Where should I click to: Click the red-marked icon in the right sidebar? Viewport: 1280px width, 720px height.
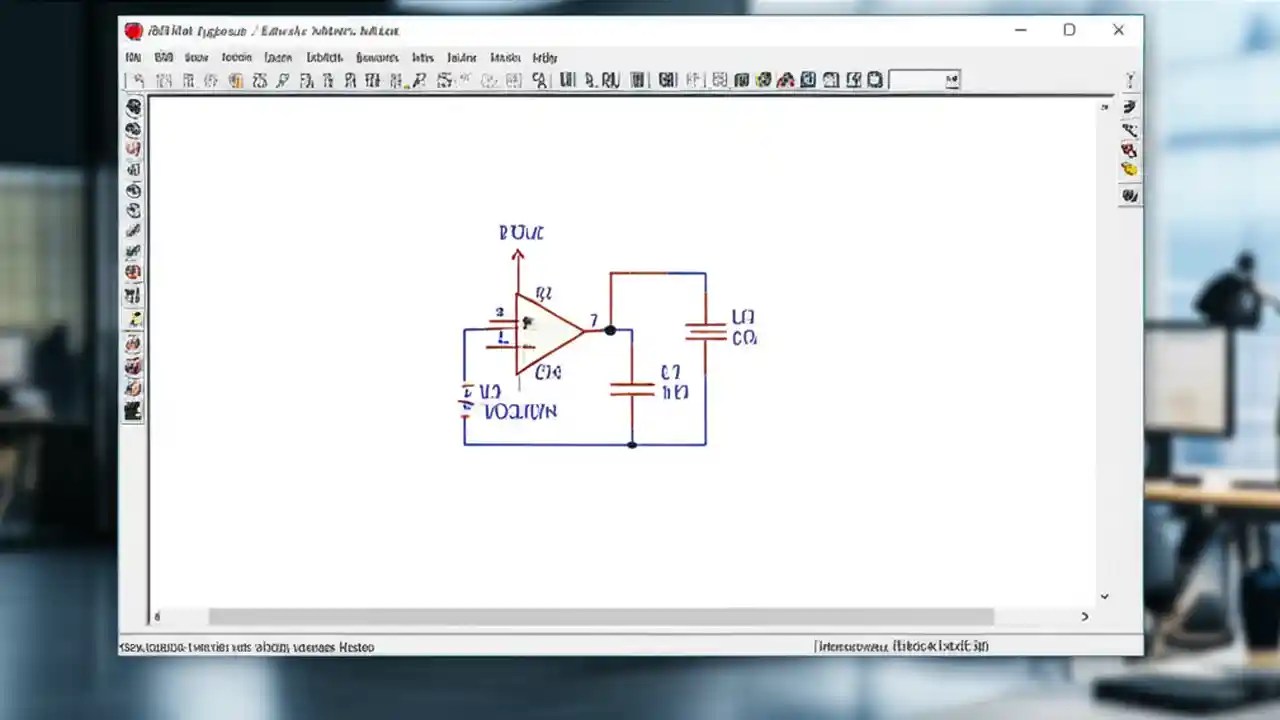[1130, 151]
